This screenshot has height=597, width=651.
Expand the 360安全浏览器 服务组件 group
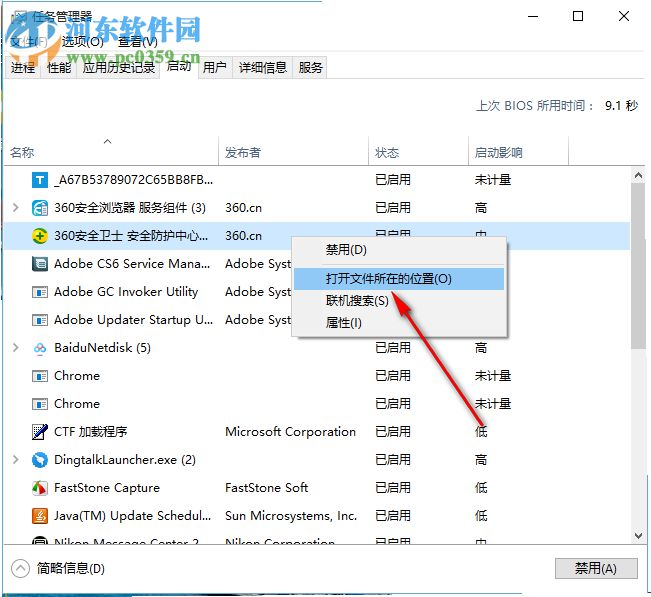(15, 208)
